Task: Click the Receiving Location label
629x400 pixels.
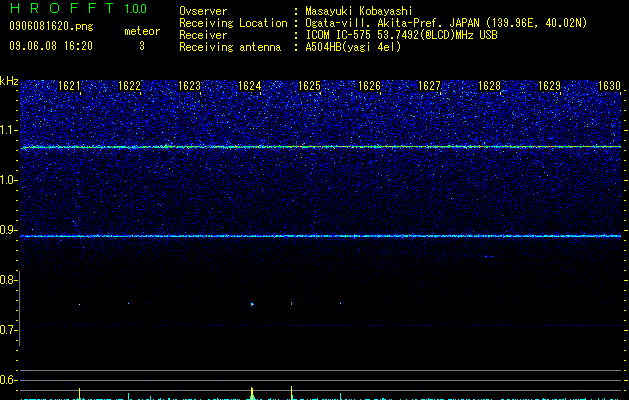Action: pos(233,23)
